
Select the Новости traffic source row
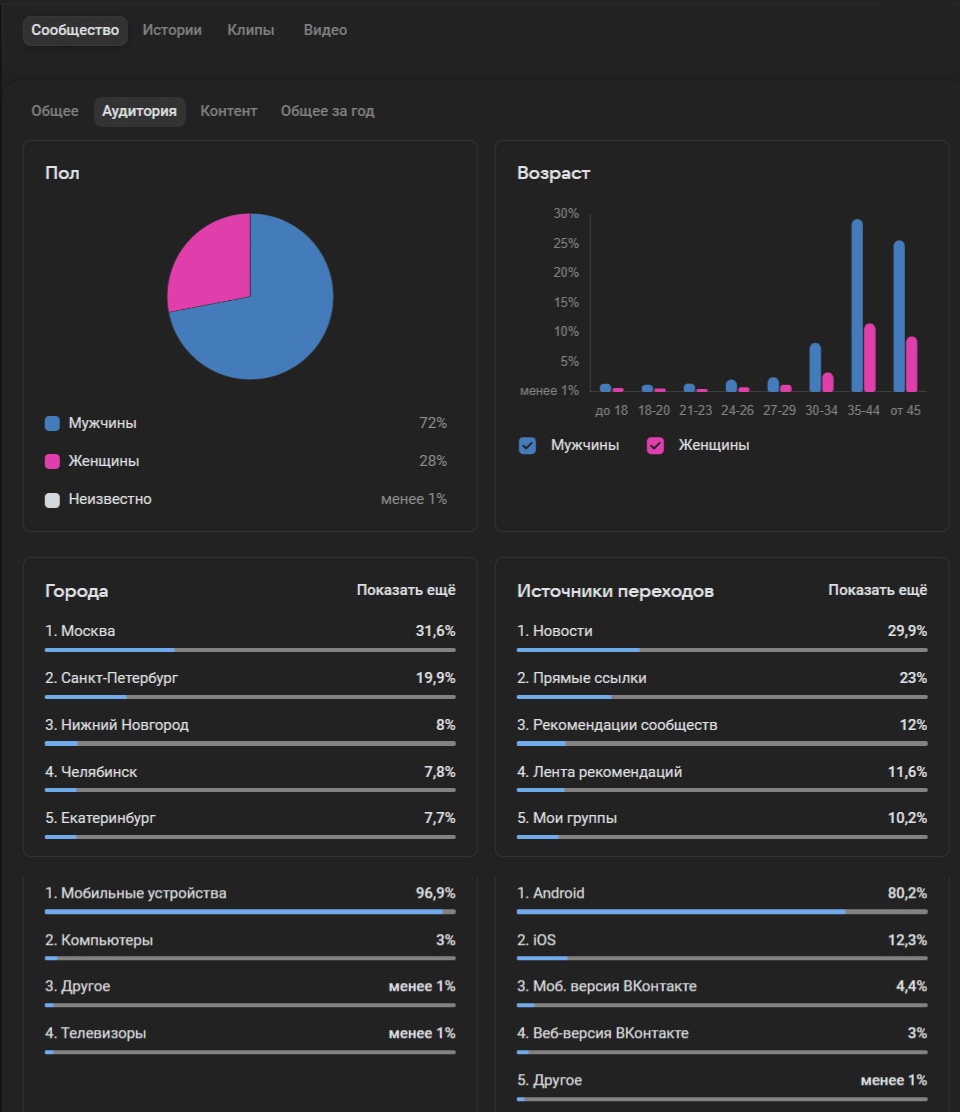(721, 632)
